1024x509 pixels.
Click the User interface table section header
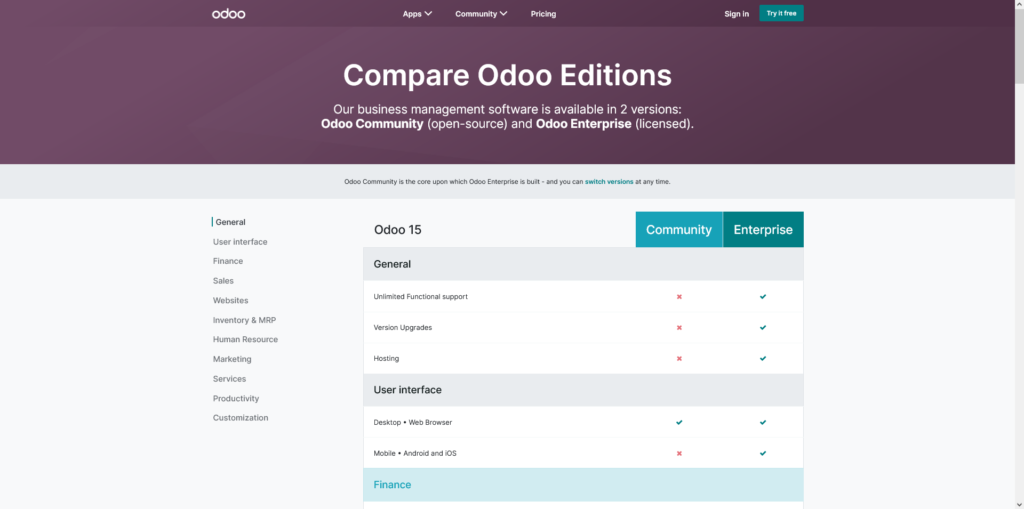coord(583,390)
